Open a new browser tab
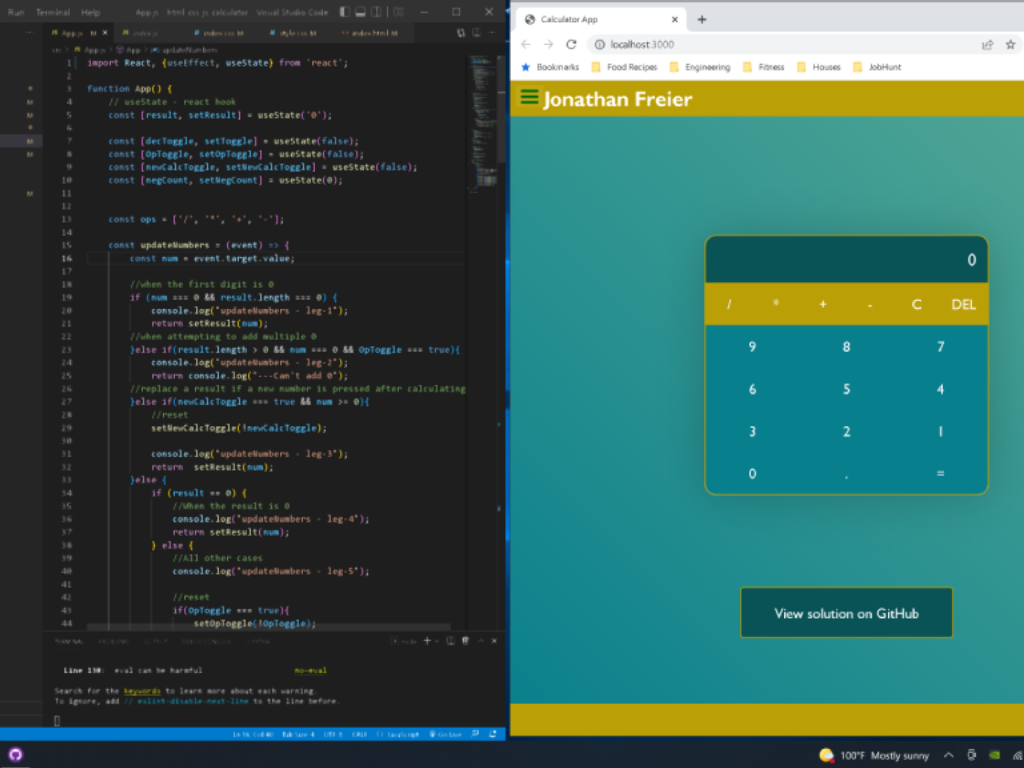This screenshot has width=1024, height=768. (702, 20)
